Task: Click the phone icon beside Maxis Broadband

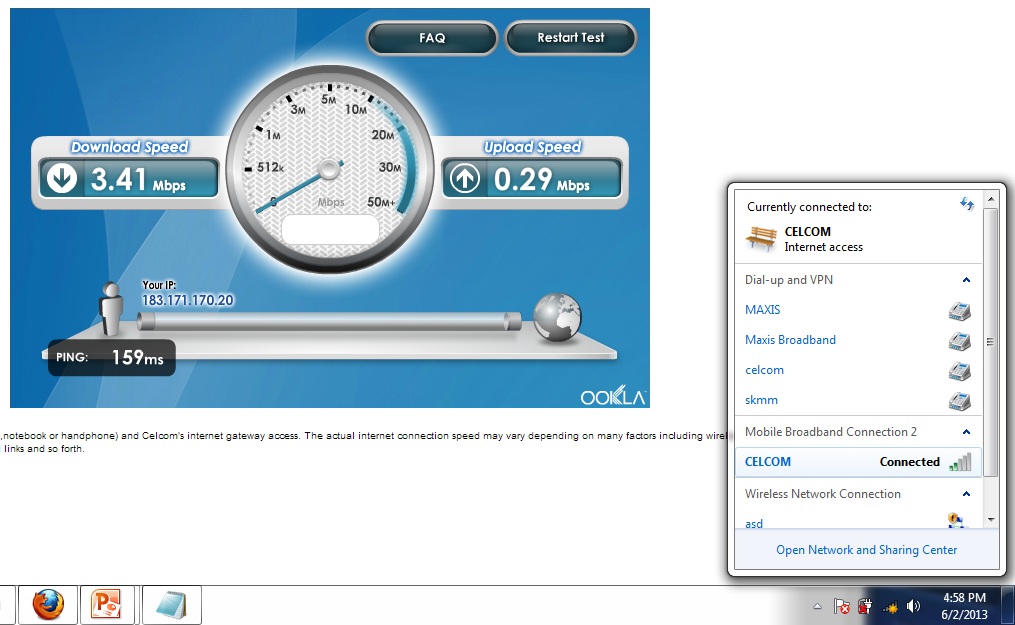Action: click(x=959, y=341)
